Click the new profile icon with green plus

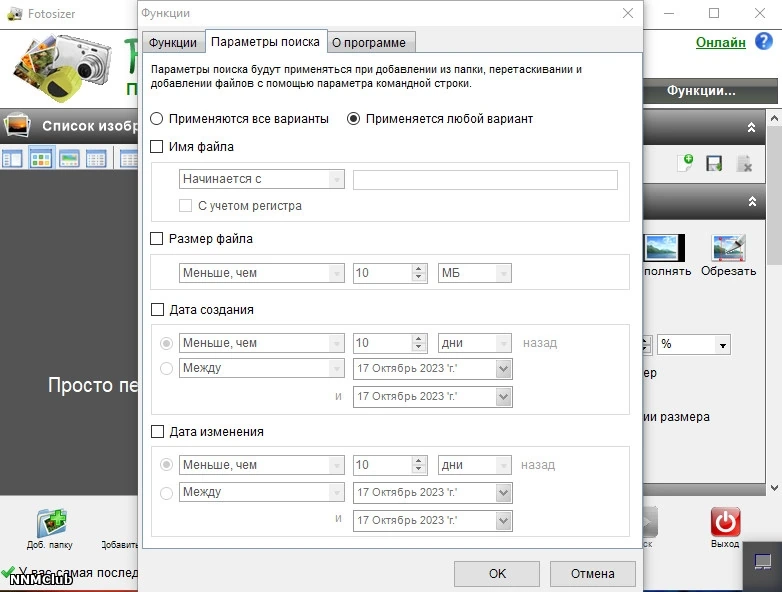685,163
